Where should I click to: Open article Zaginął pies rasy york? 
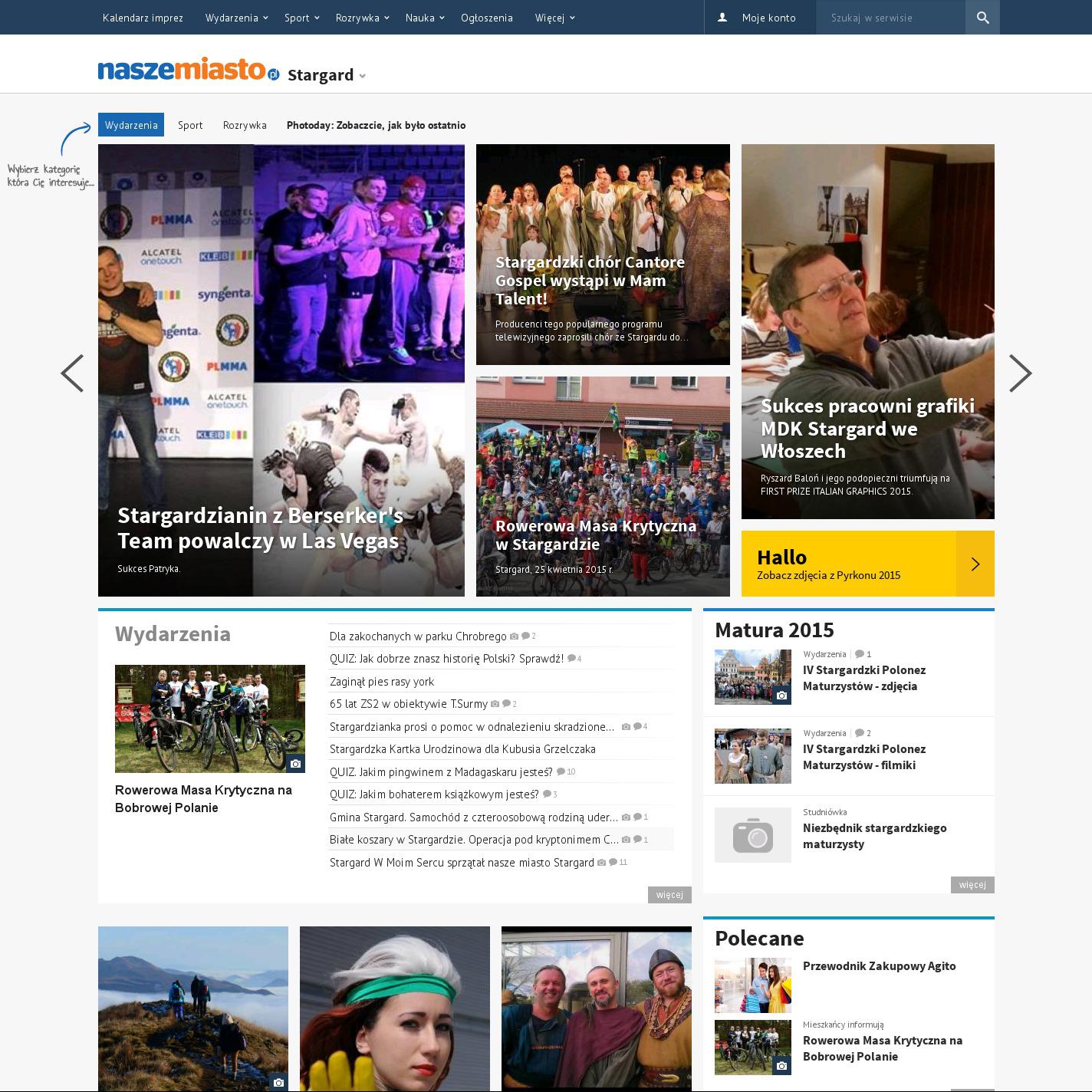(382, 681)
